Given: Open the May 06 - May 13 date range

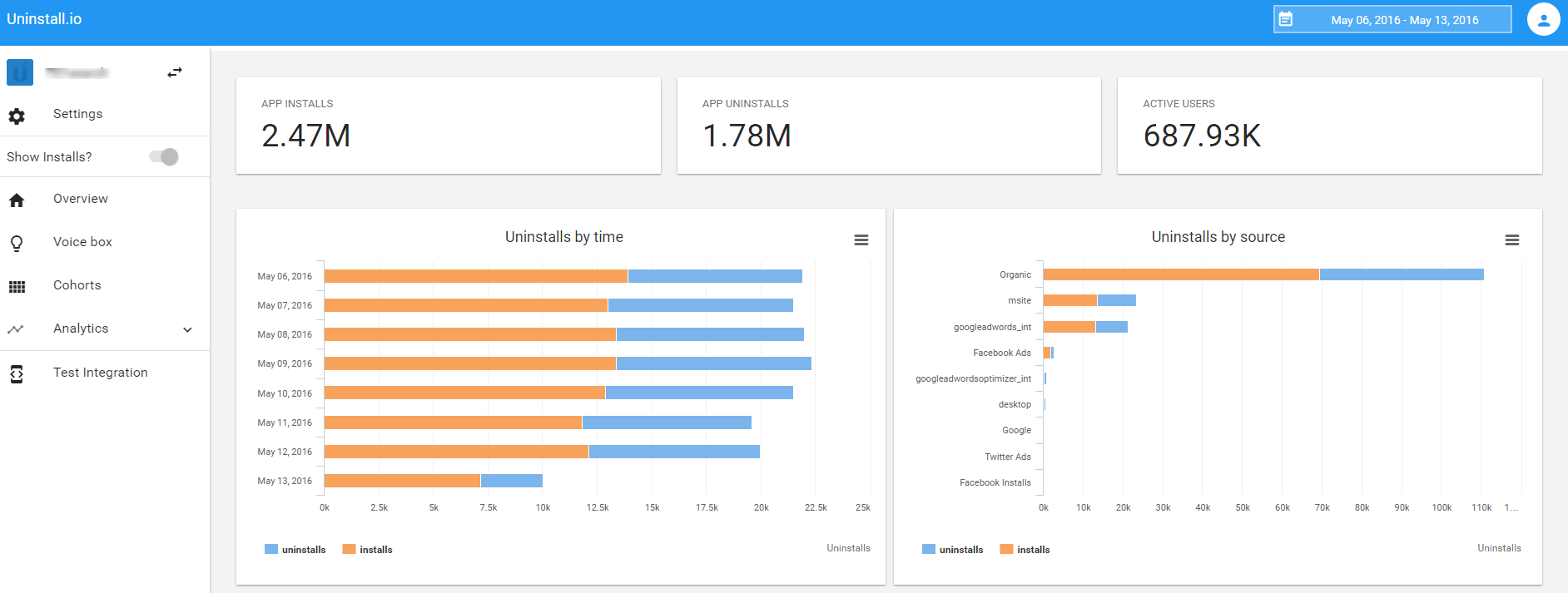Looking at the screenshot, I should coord(1404,20).
